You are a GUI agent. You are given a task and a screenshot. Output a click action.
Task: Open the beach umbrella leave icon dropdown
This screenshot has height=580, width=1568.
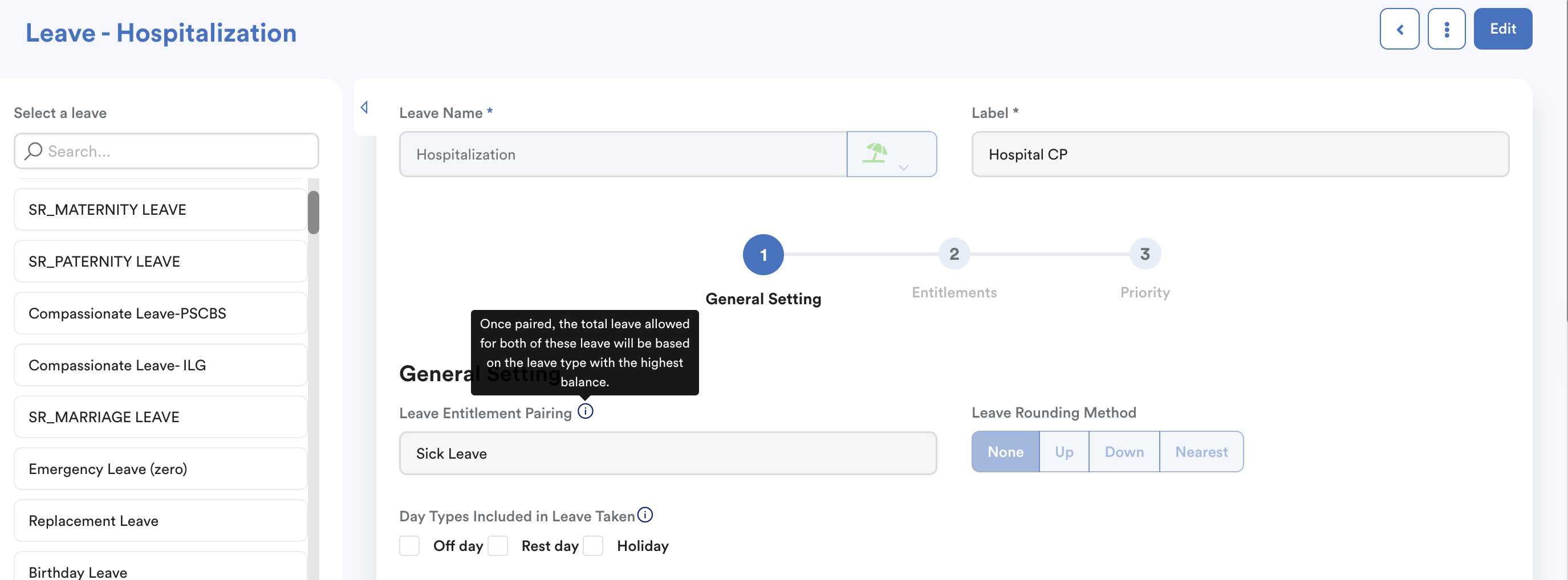coord(891,154)
